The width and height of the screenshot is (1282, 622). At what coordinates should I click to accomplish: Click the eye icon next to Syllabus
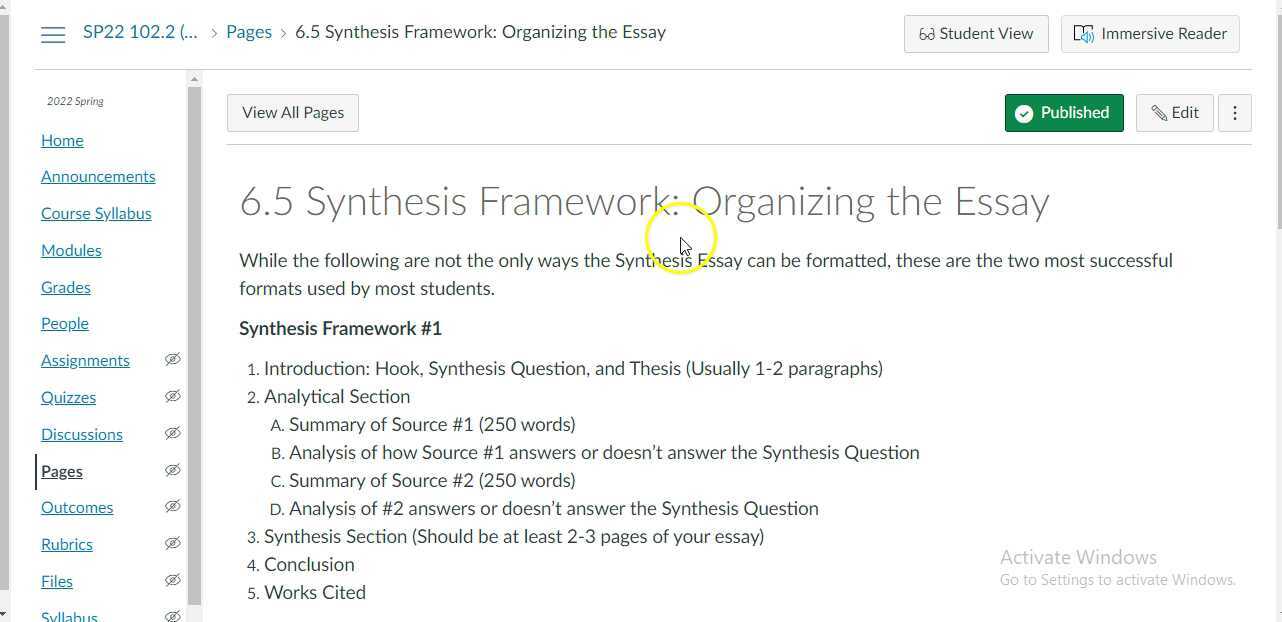coord(173,616)
